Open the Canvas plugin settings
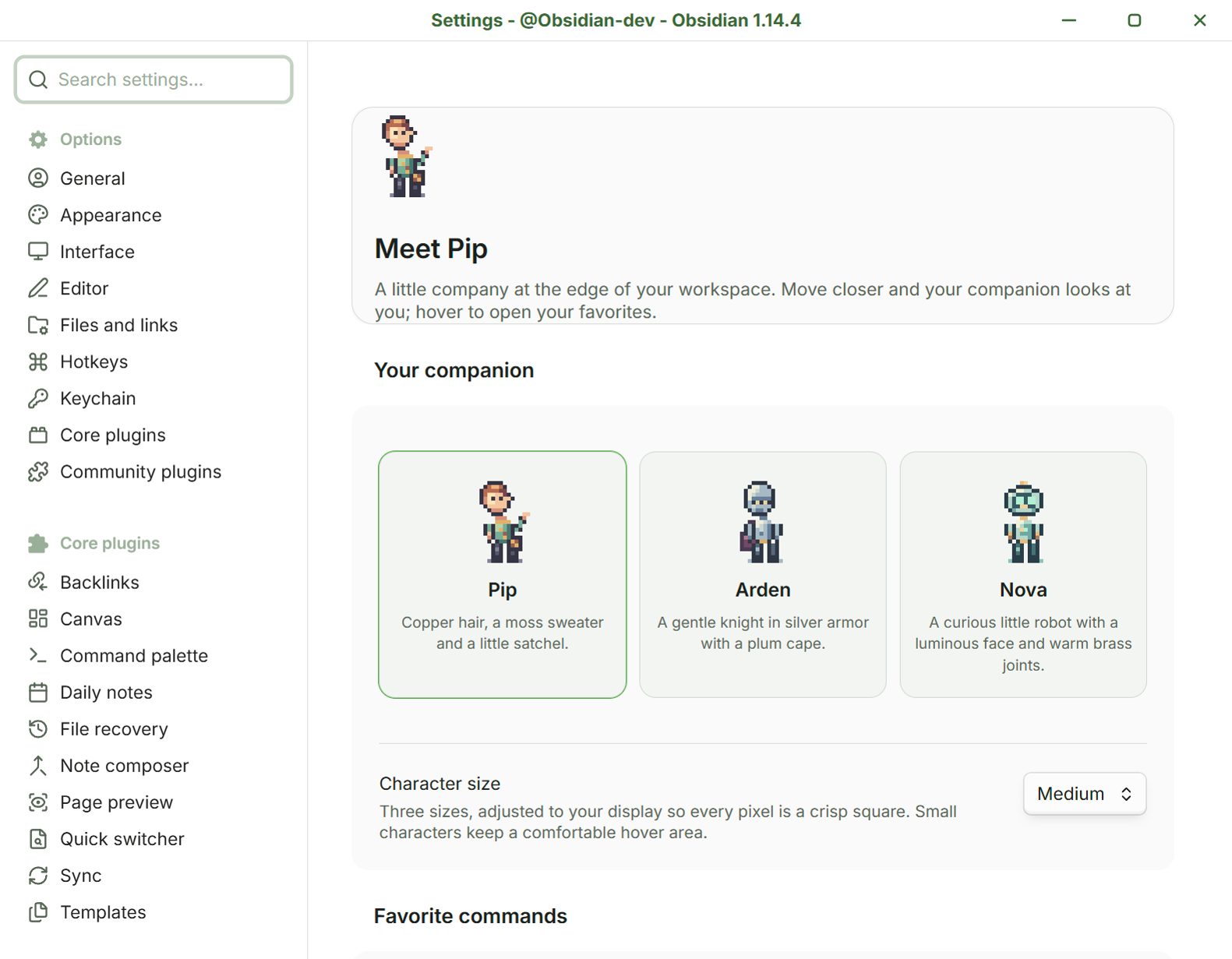Screen dimensions: 1232x959 point(91,619)
